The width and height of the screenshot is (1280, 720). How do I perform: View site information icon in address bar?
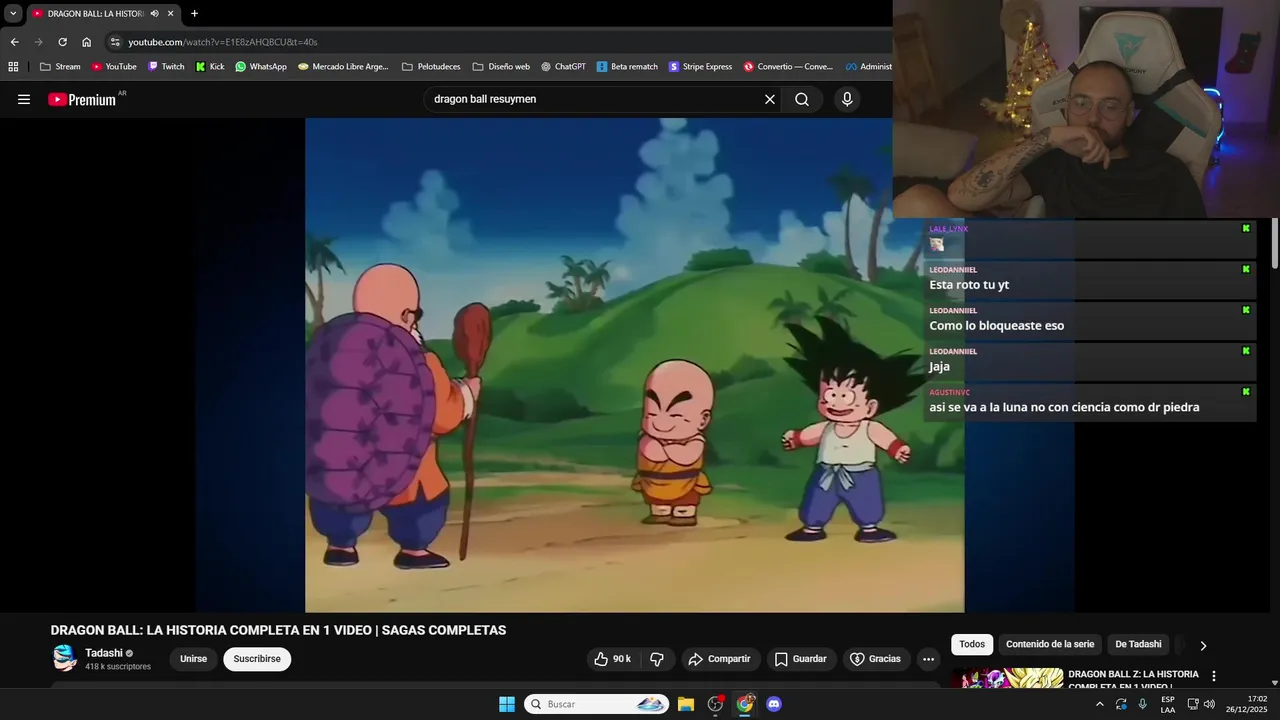pos(115,42)
